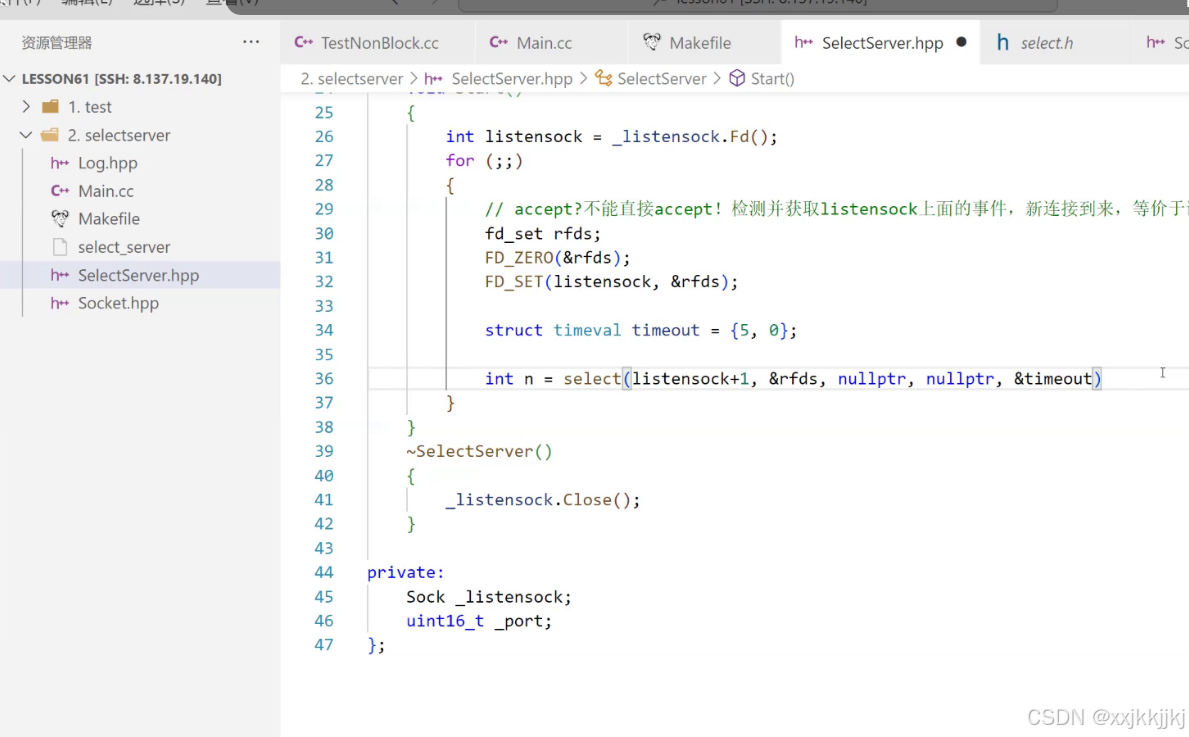Click on fd_set rfds declaration
This screenshot has width=1189, height=737.
click(543, 234)
